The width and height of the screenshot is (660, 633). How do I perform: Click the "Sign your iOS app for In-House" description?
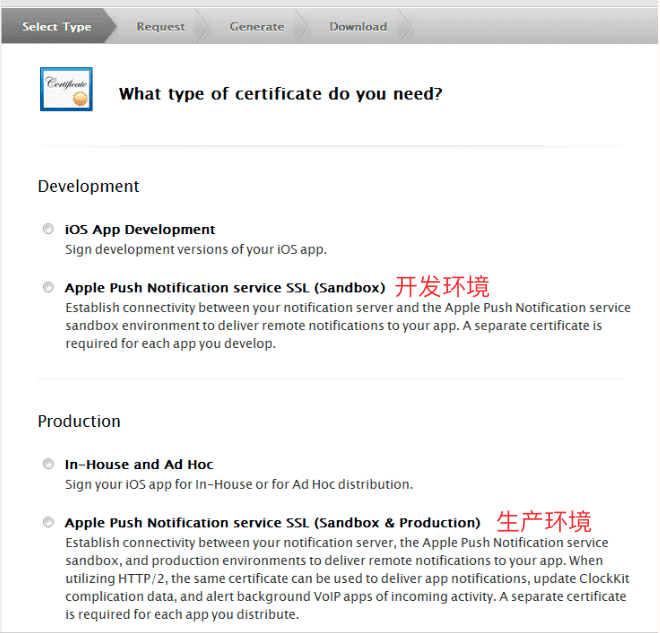point(238,484)
